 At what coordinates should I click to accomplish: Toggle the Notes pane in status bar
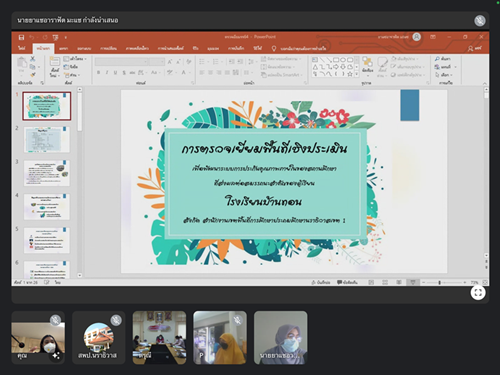pos(321,282)
